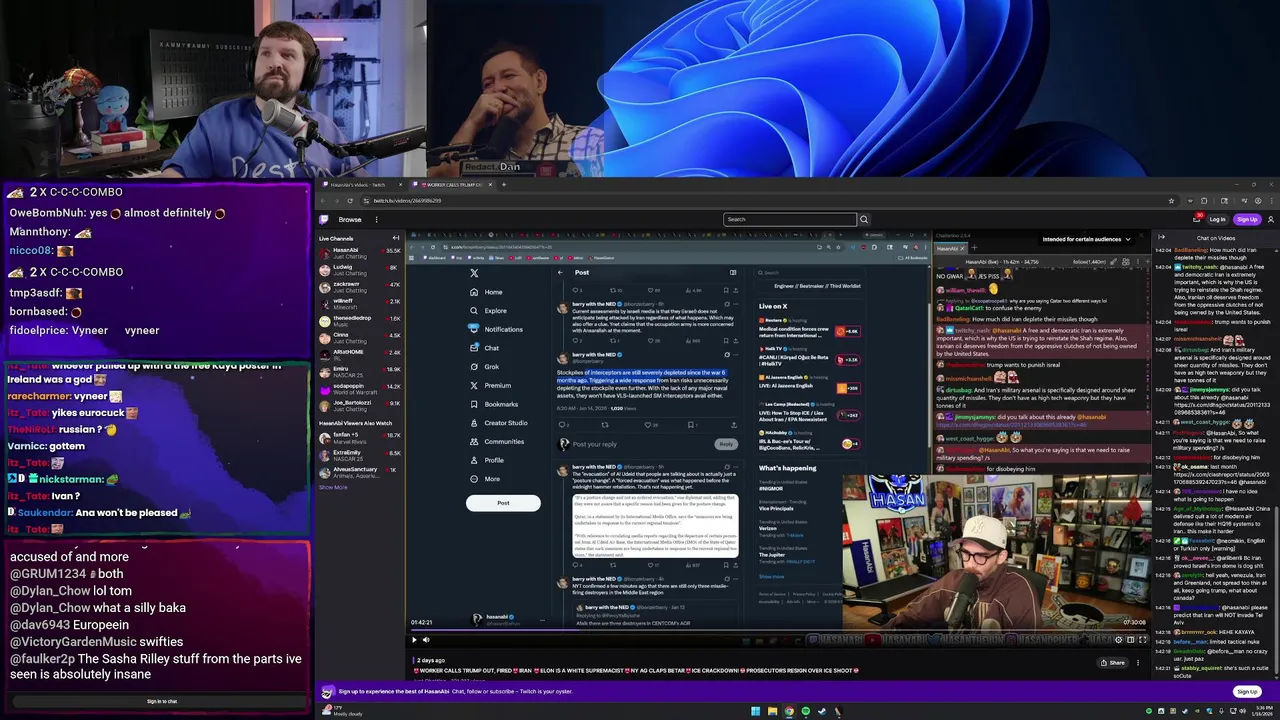The image size is (1280, 720).
Task: Open the weather widget on the taskbar
Action: (x=341, y=711)
